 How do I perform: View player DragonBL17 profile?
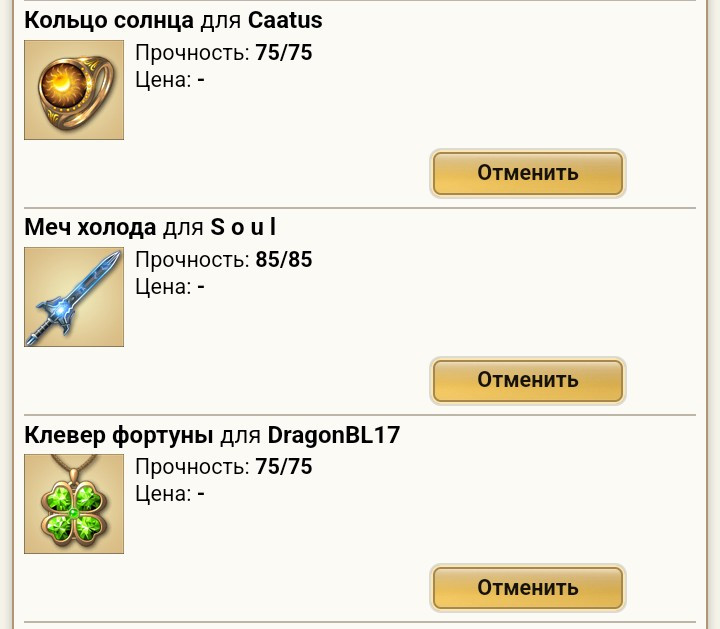[x=334, y=435]
